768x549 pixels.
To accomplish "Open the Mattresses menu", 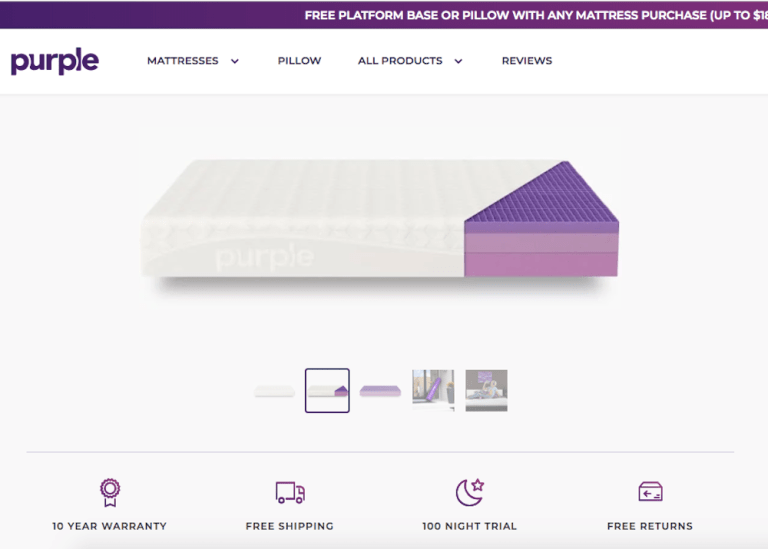I will (183, 61).
